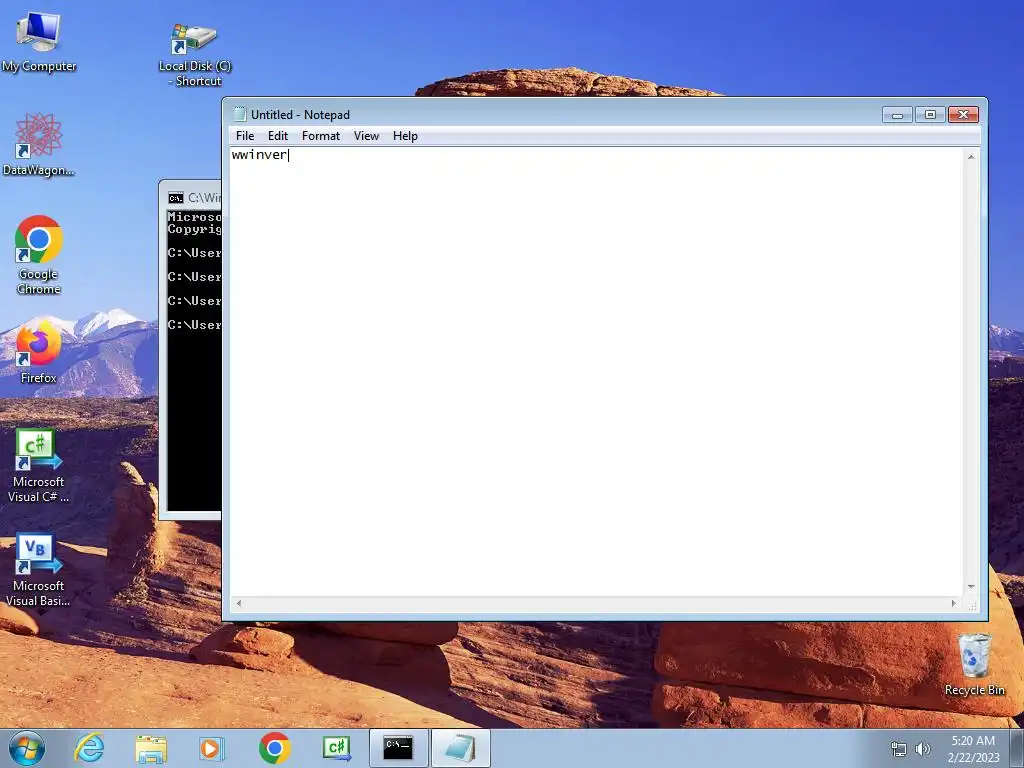Open the File menu in Notepad
The height and width of the screenshot is (768, 1024).
coord(245,136)
